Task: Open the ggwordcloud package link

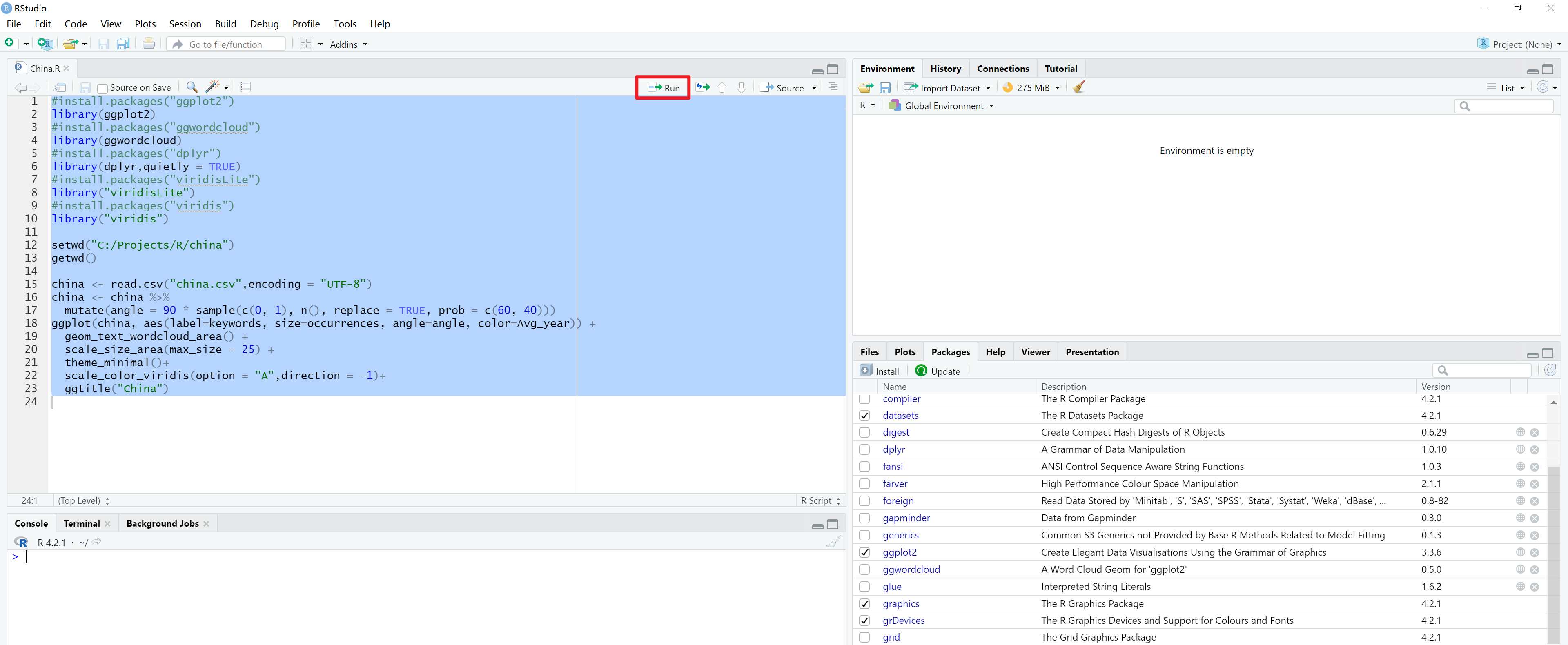Action: pos(911,569)
